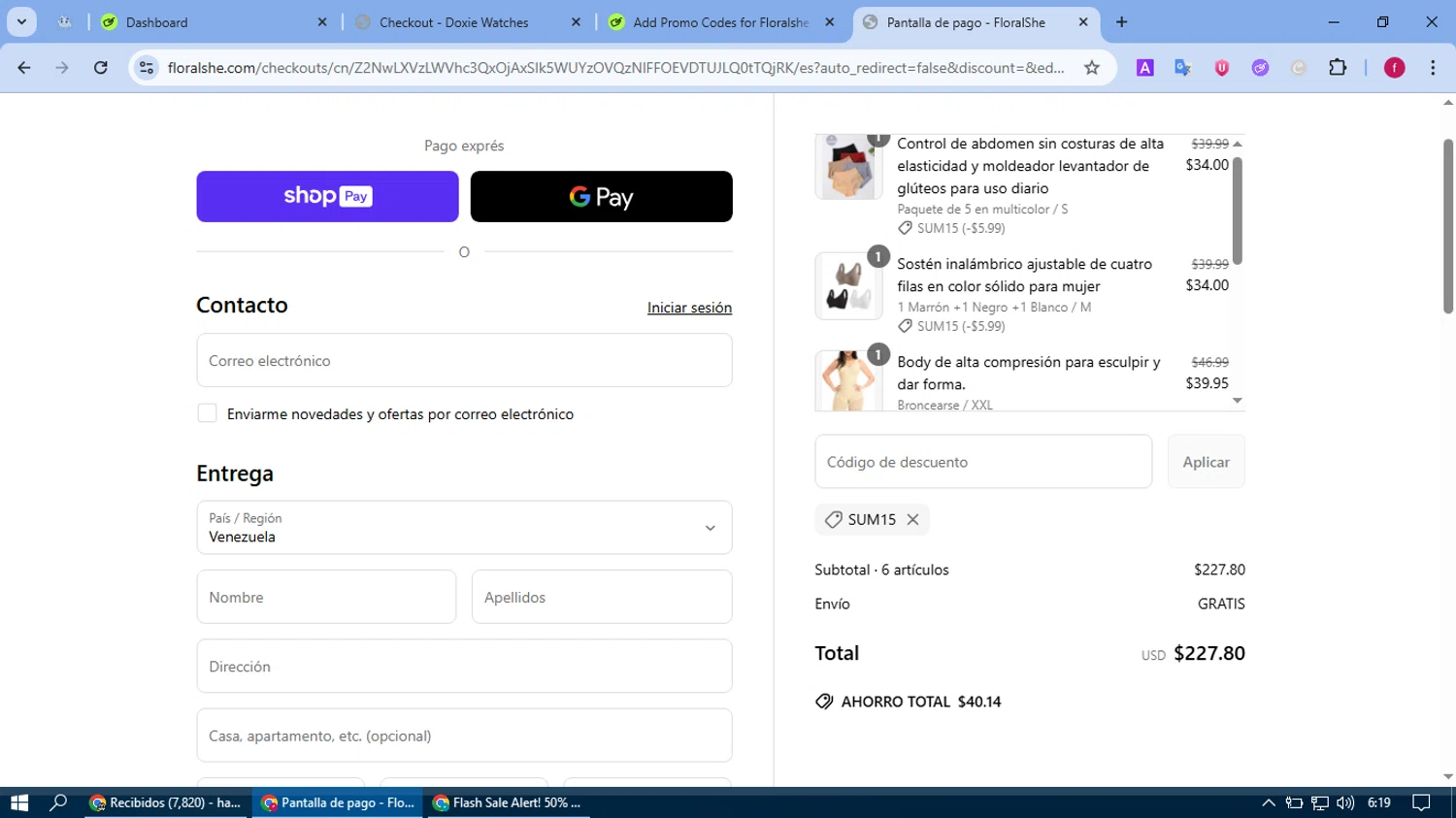The width and height of the screenshot is (1456, 818).
Task: Click the taskbar volume icon
Action: click(x=1344, y=802)
